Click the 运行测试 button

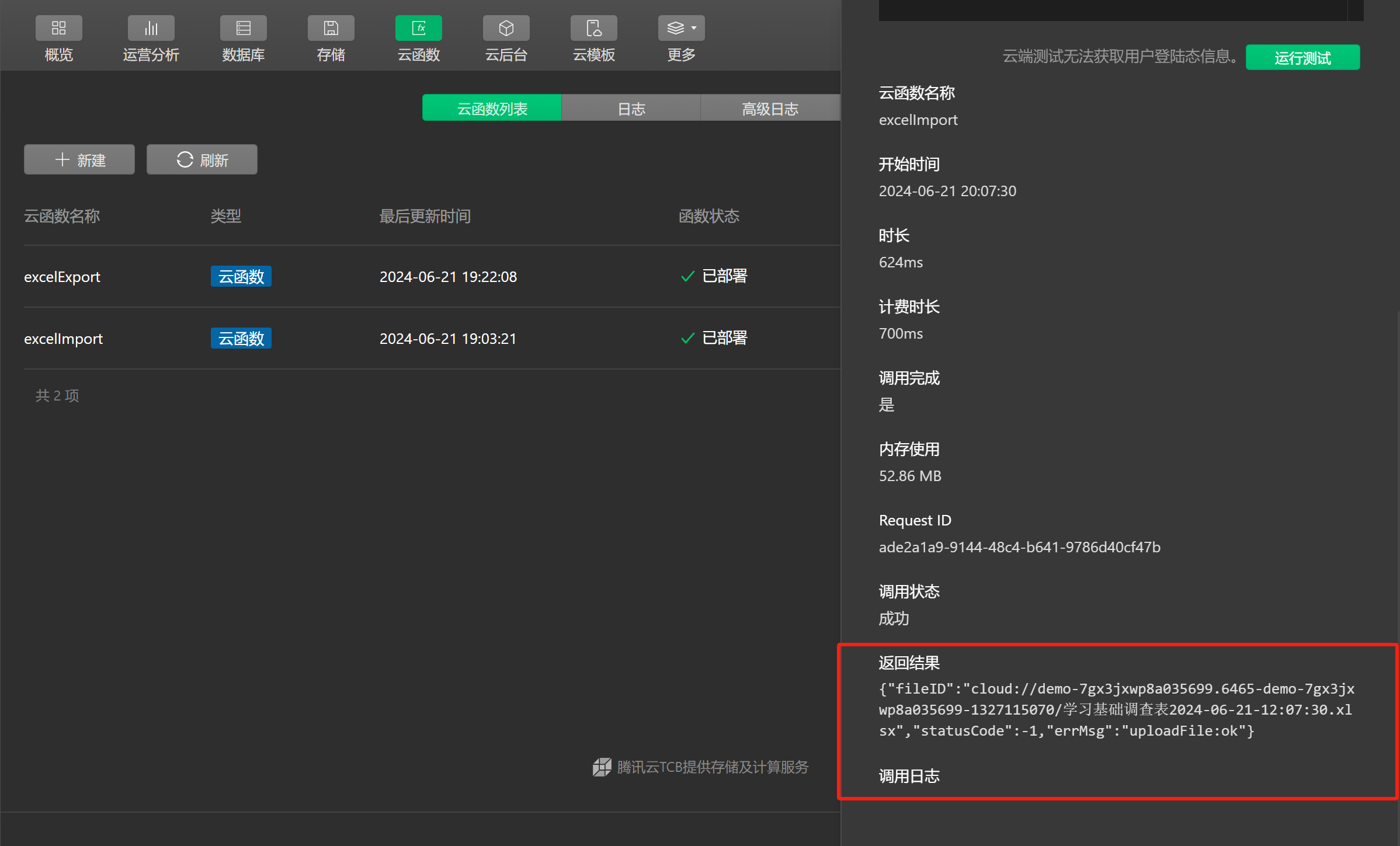(1302, 58)
